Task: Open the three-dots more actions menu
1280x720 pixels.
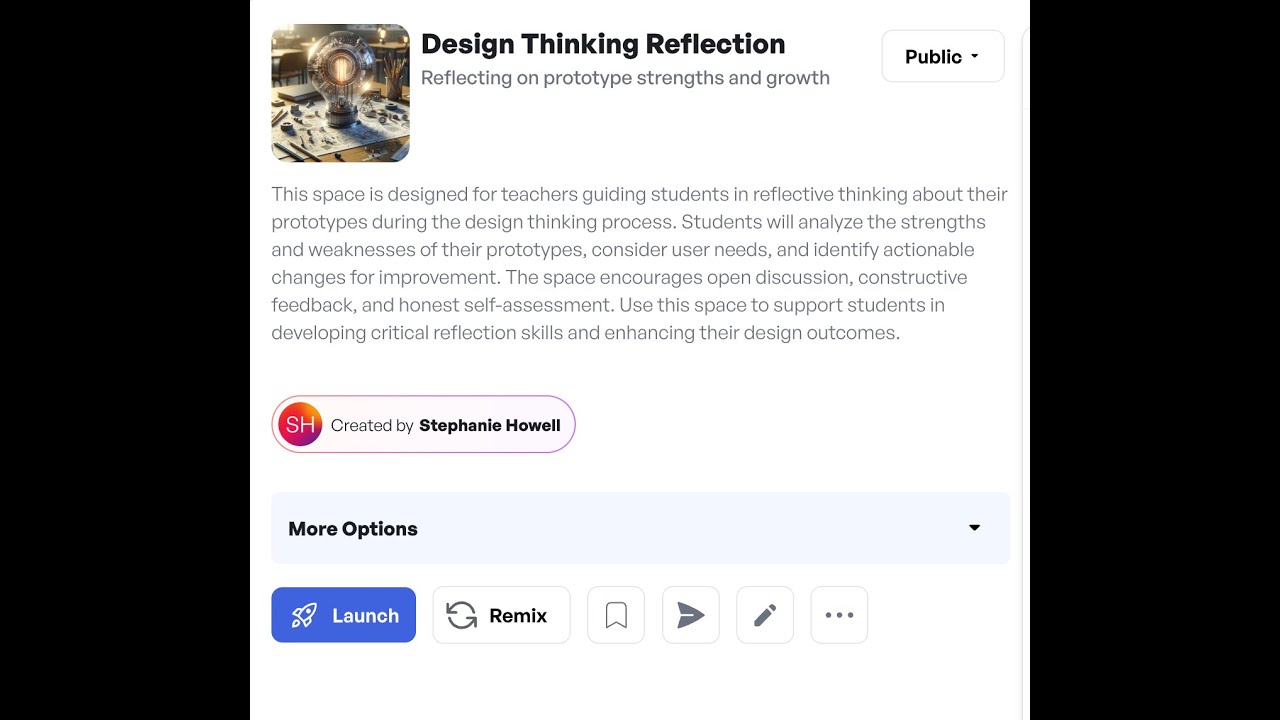Action: [x=839, y=615]
